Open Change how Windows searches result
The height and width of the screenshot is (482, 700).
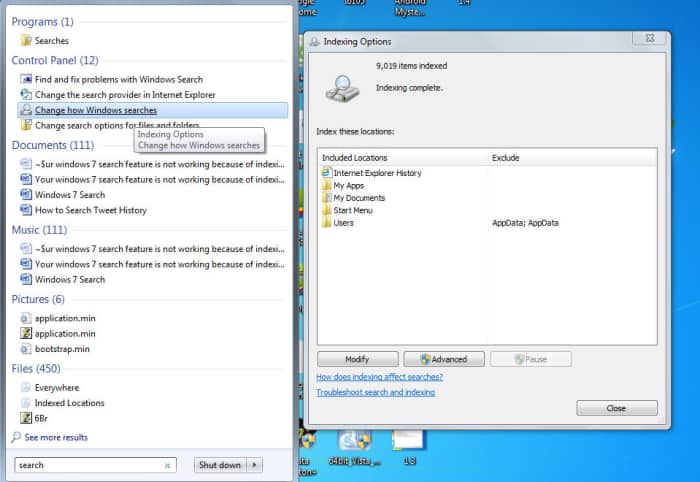153,110
